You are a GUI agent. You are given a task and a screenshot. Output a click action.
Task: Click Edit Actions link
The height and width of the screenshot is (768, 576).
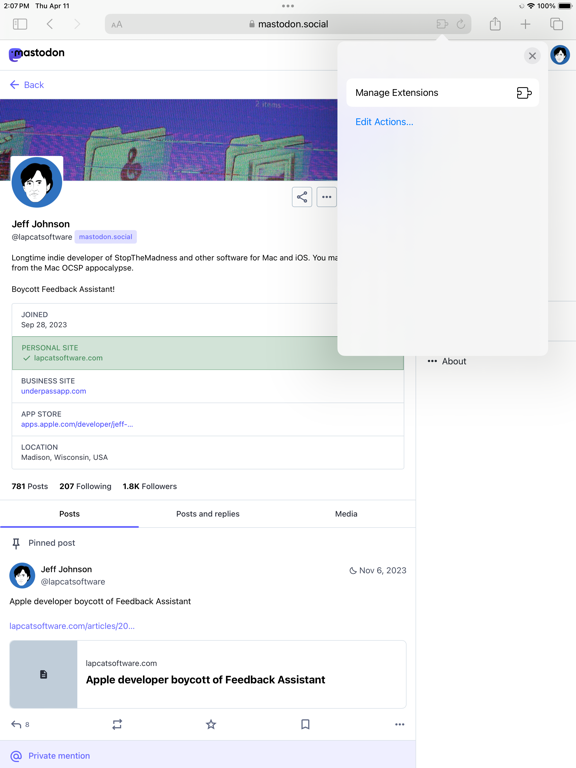384,122
